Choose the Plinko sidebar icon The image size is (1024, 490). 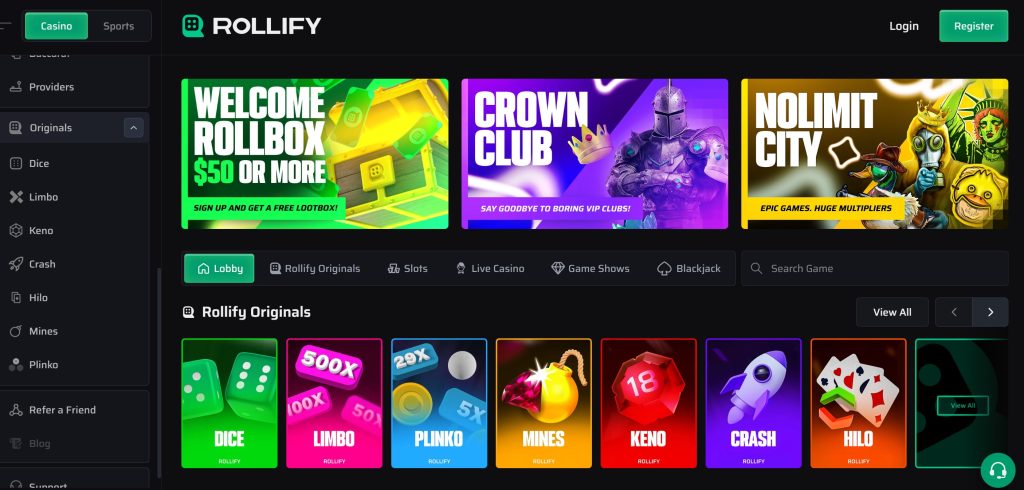pyautogui.click(x=16, y=365)
